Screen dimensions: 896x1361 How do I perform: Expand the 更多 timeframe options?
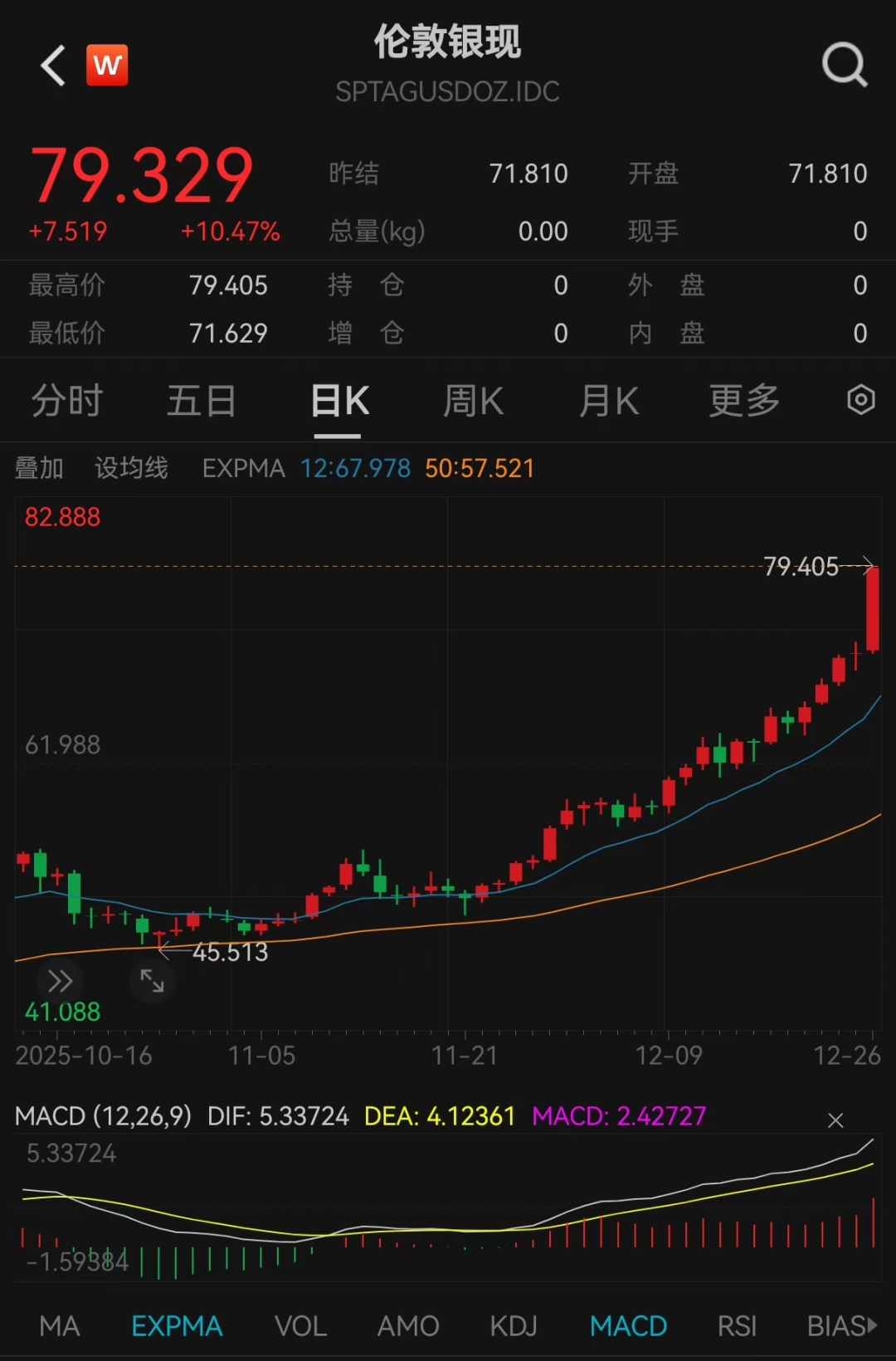744,401
